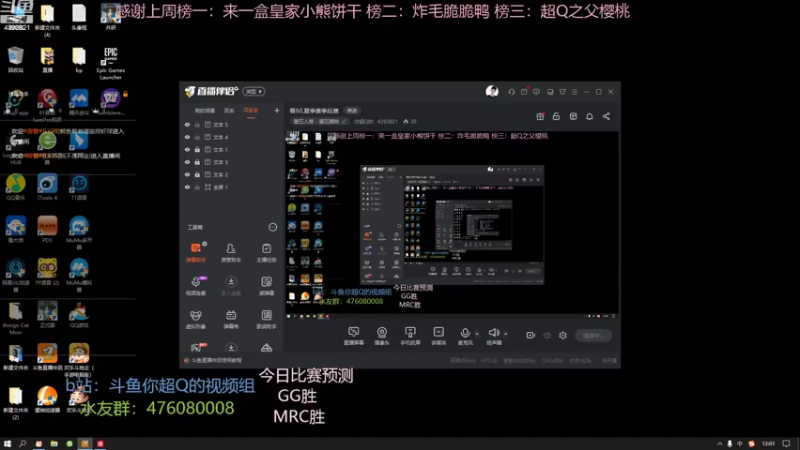800x450 pixels.
Task: Open the 歌词助手 tool icon
Action: [266, 319]
